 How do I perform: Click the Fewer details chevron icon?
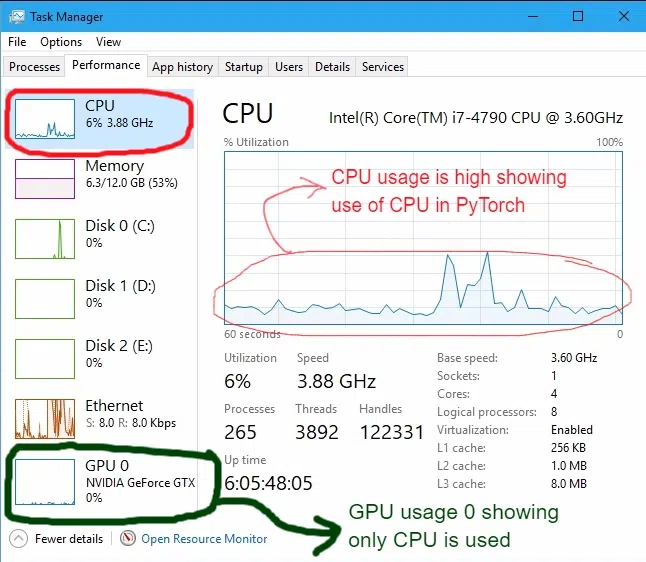pyautogui.click(x=18, y=539)
